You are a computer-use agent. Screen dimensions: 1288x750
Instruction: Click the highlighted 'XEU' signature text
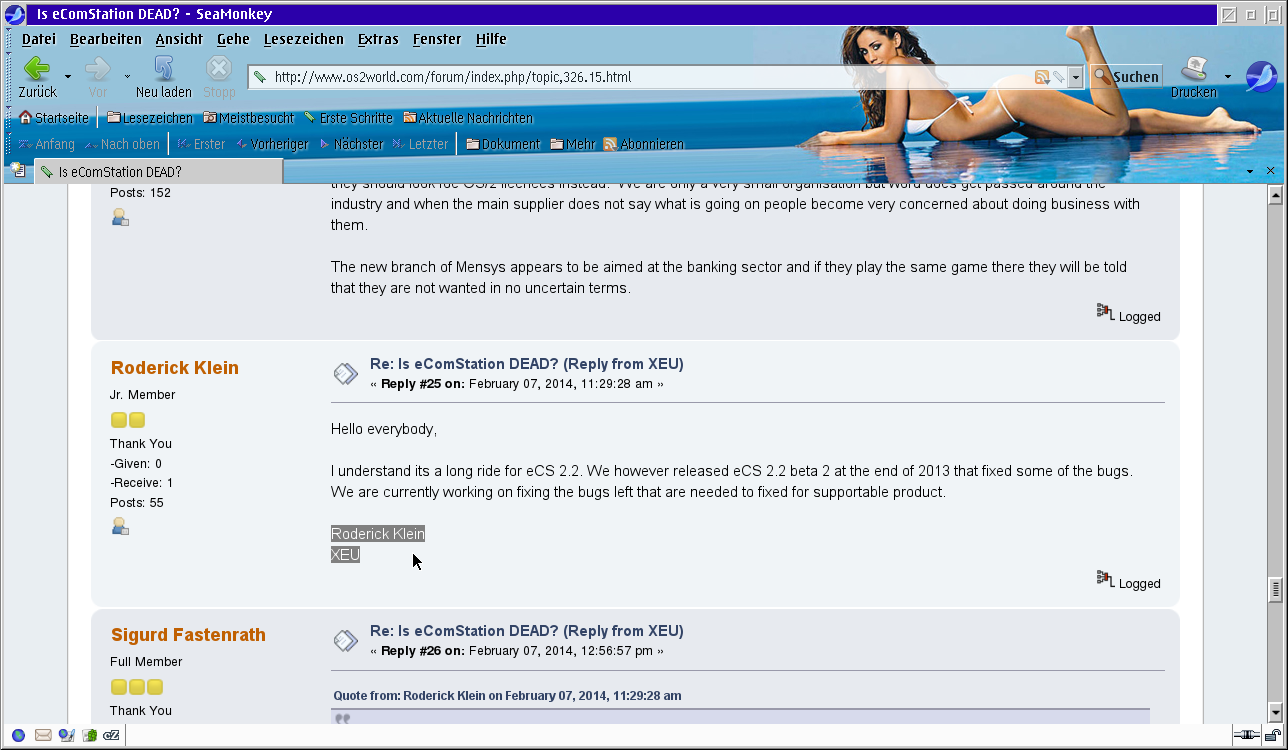pyautogui.click(x=345, y=555)
